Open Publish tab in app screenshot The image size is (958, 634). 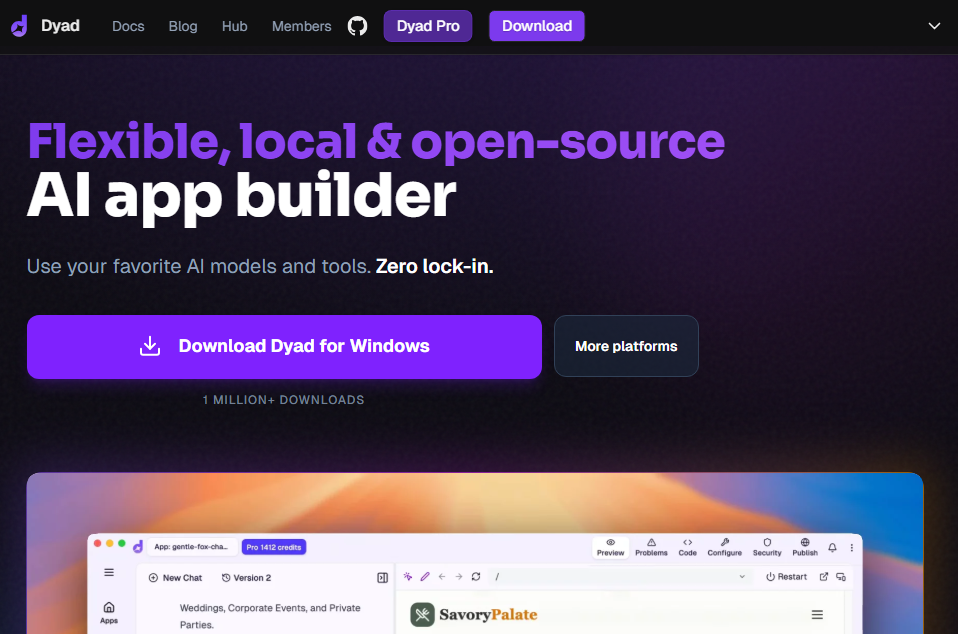[x=805, y=547]
